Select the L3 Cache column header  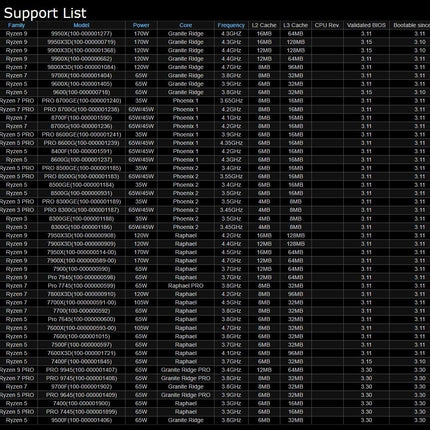(295, 25)
